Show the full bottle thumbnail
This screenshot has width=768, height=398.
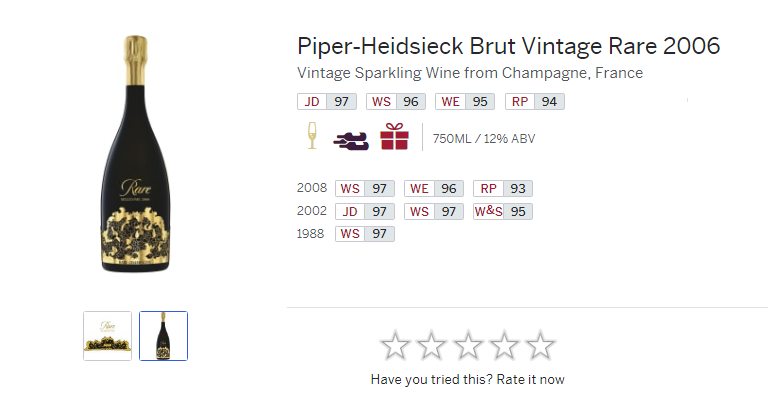click(164, 336)
